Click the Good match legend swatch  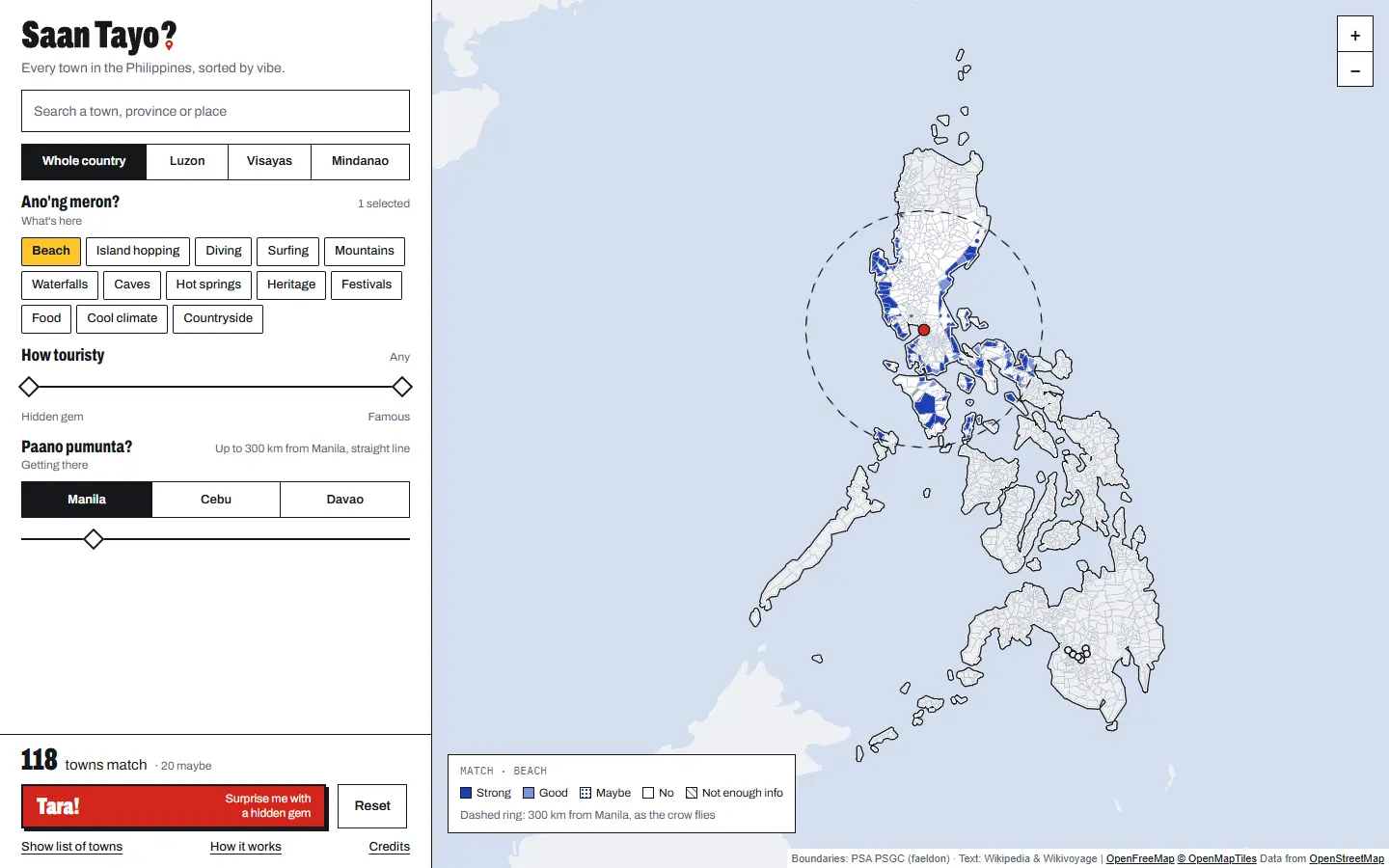click(529, 793)
